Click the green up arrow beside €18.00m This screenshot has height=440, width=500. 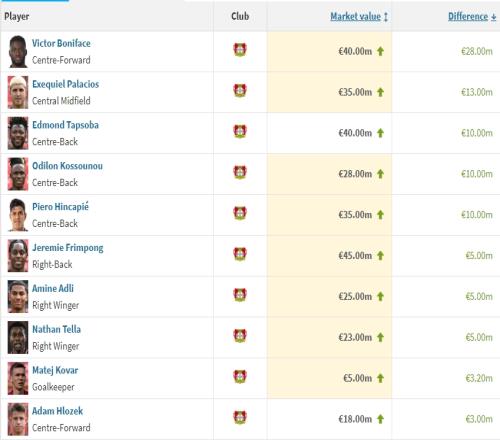pyautogui.click(x=380, y=419)
